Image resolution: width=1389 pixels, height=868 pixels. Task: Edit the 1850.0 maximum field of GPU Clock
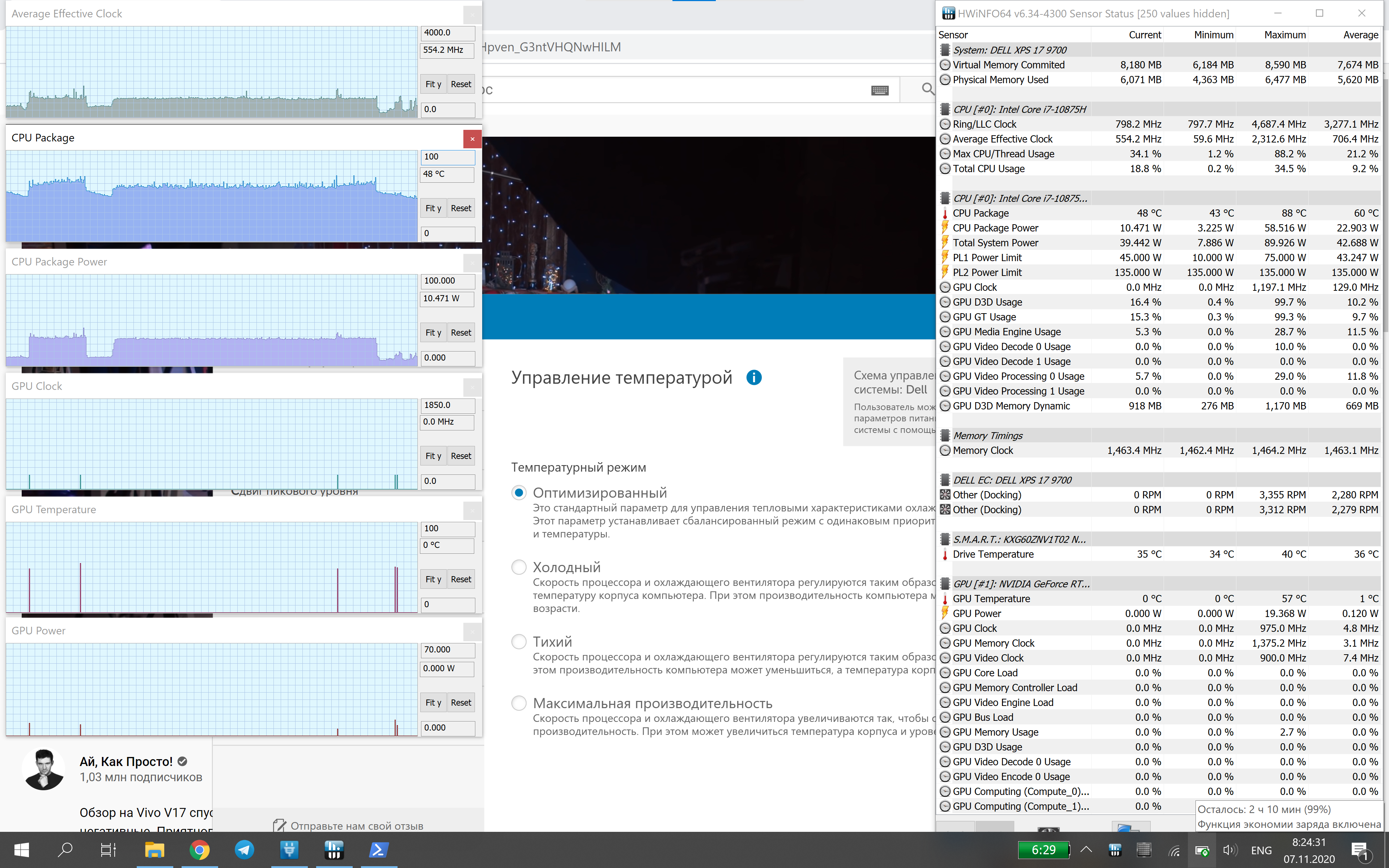pyautogui.click(x=448, y=405)
